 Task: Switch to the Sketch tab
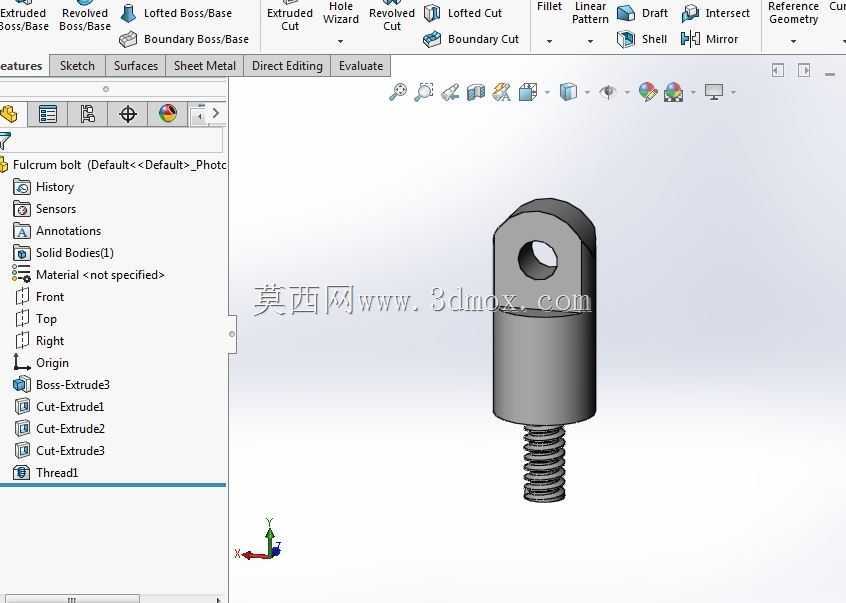pyautogui.click(x=77, y=66)
